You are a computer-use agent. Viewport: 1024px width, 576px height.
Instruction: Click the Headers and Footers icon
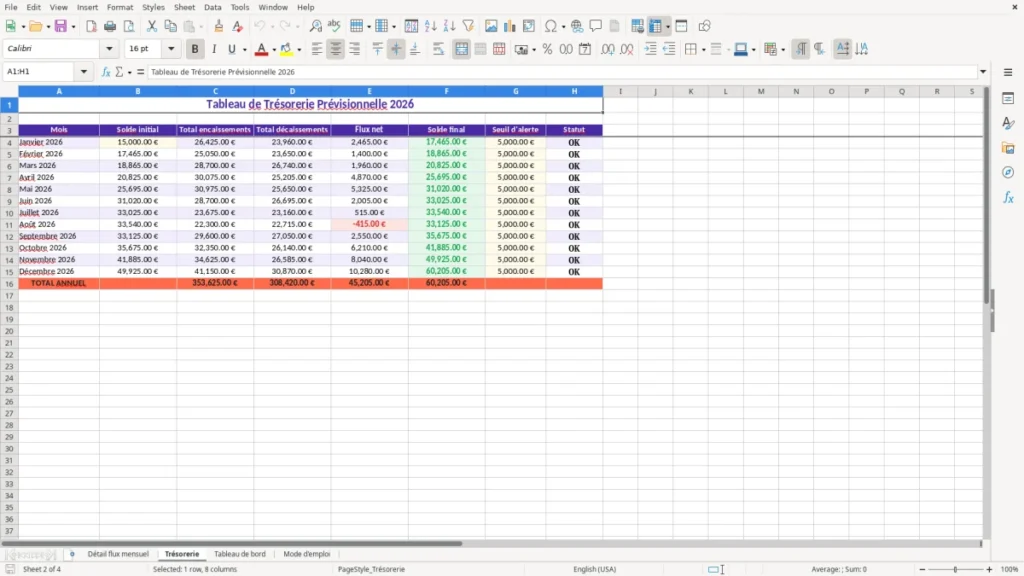[615, 26]
